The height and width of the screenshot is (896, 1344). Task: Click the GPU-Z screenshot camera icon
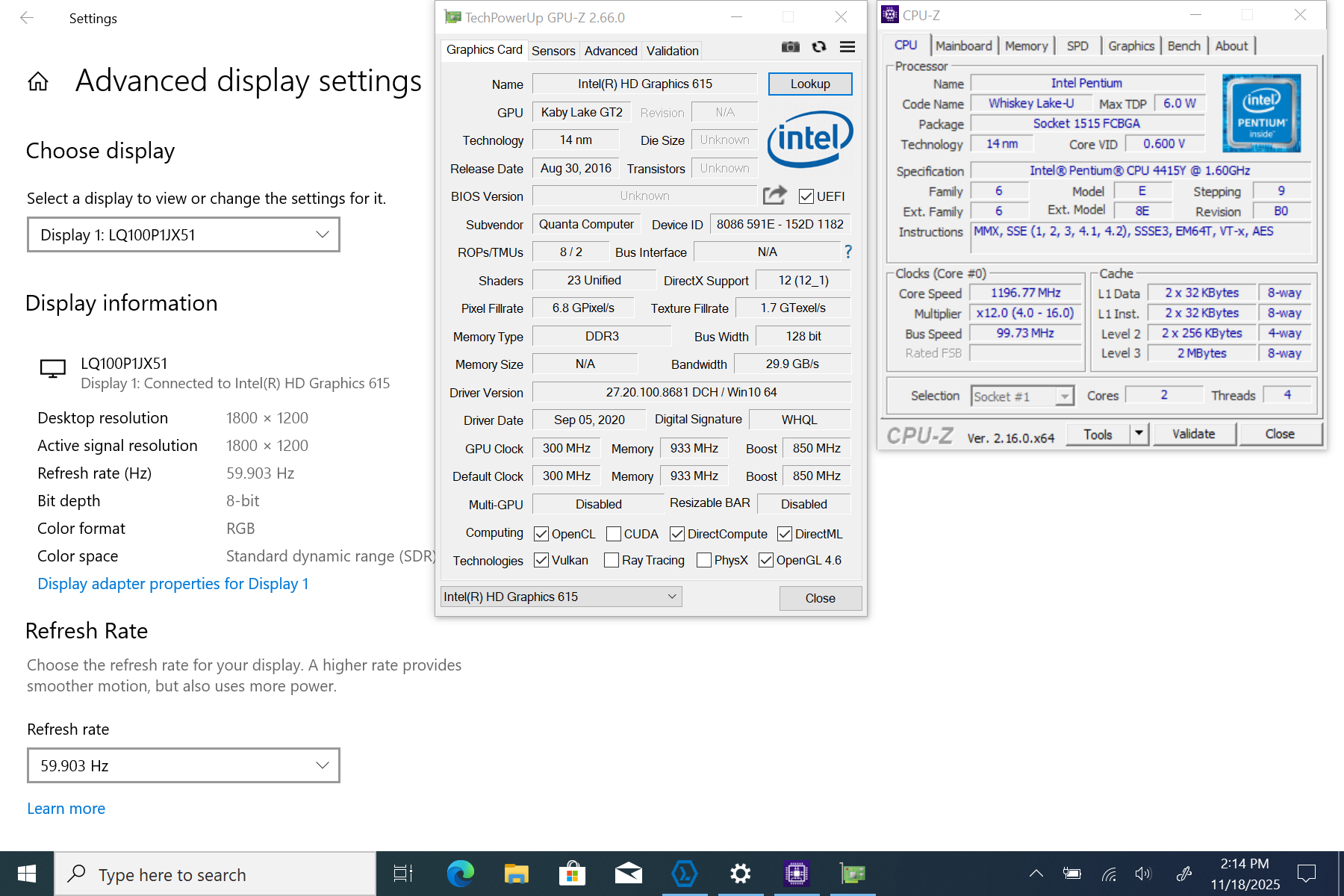click(790, 47)
